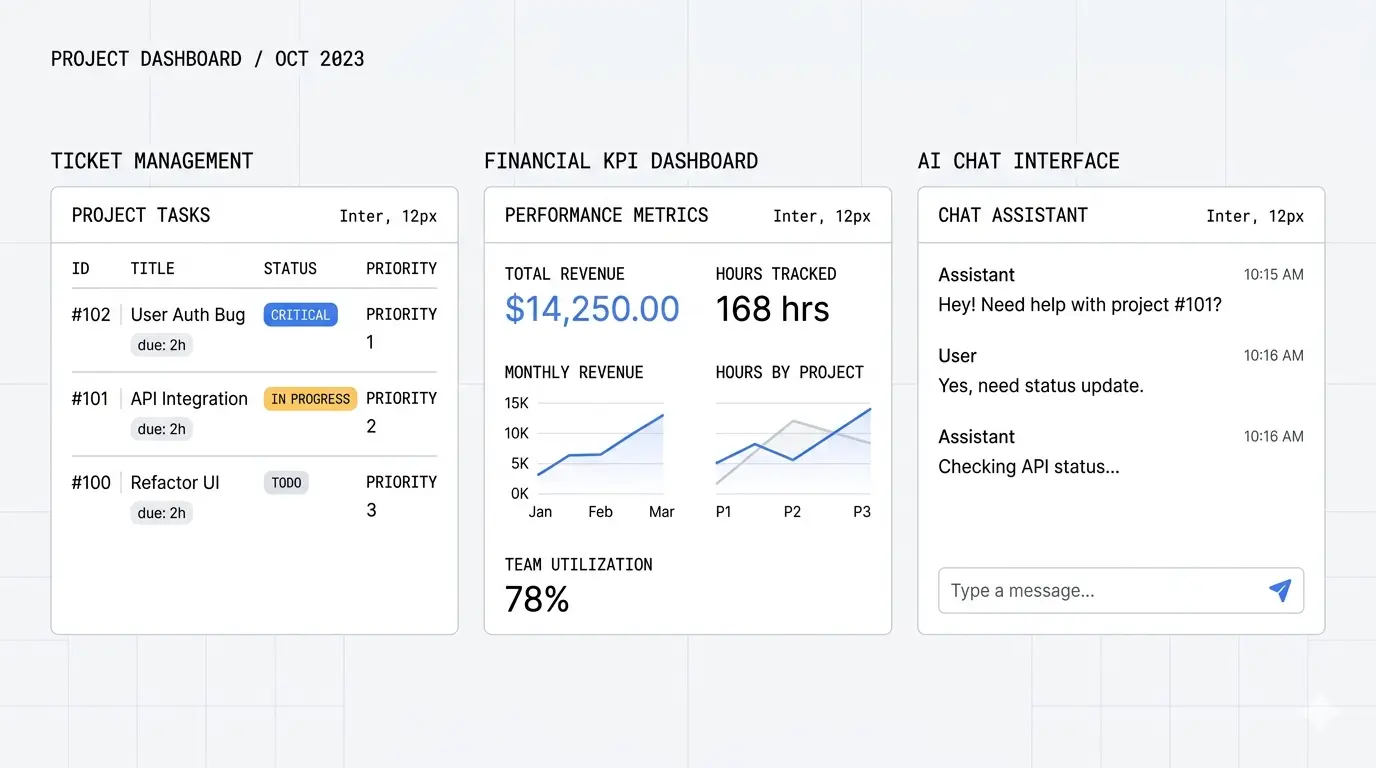Click the PERFORMANCE METRICS panel title
The width and height of the screenshot is (1376, 768).
pos(606,215)
